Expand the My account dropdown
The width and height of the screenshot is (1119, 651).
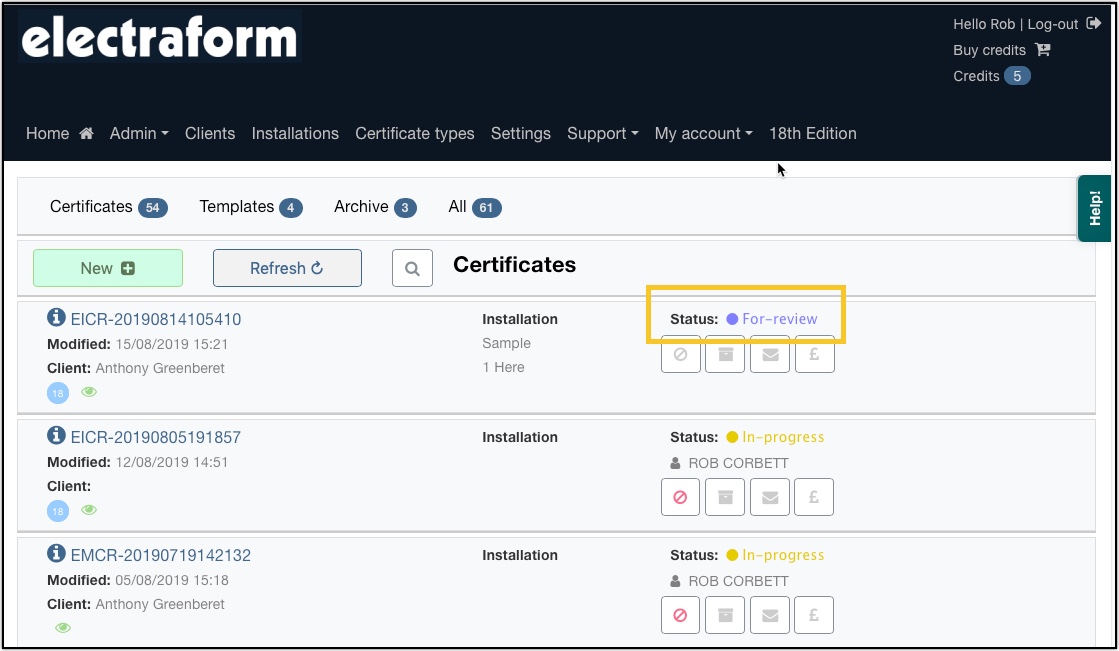pyautogui.click(x=704, y=133)
